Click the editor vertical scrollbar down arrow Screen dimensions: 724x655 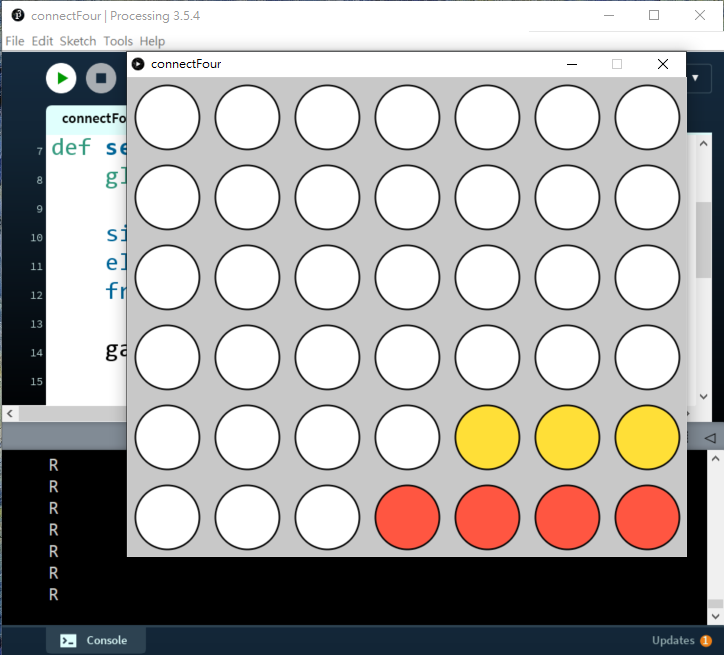[704, 396]
